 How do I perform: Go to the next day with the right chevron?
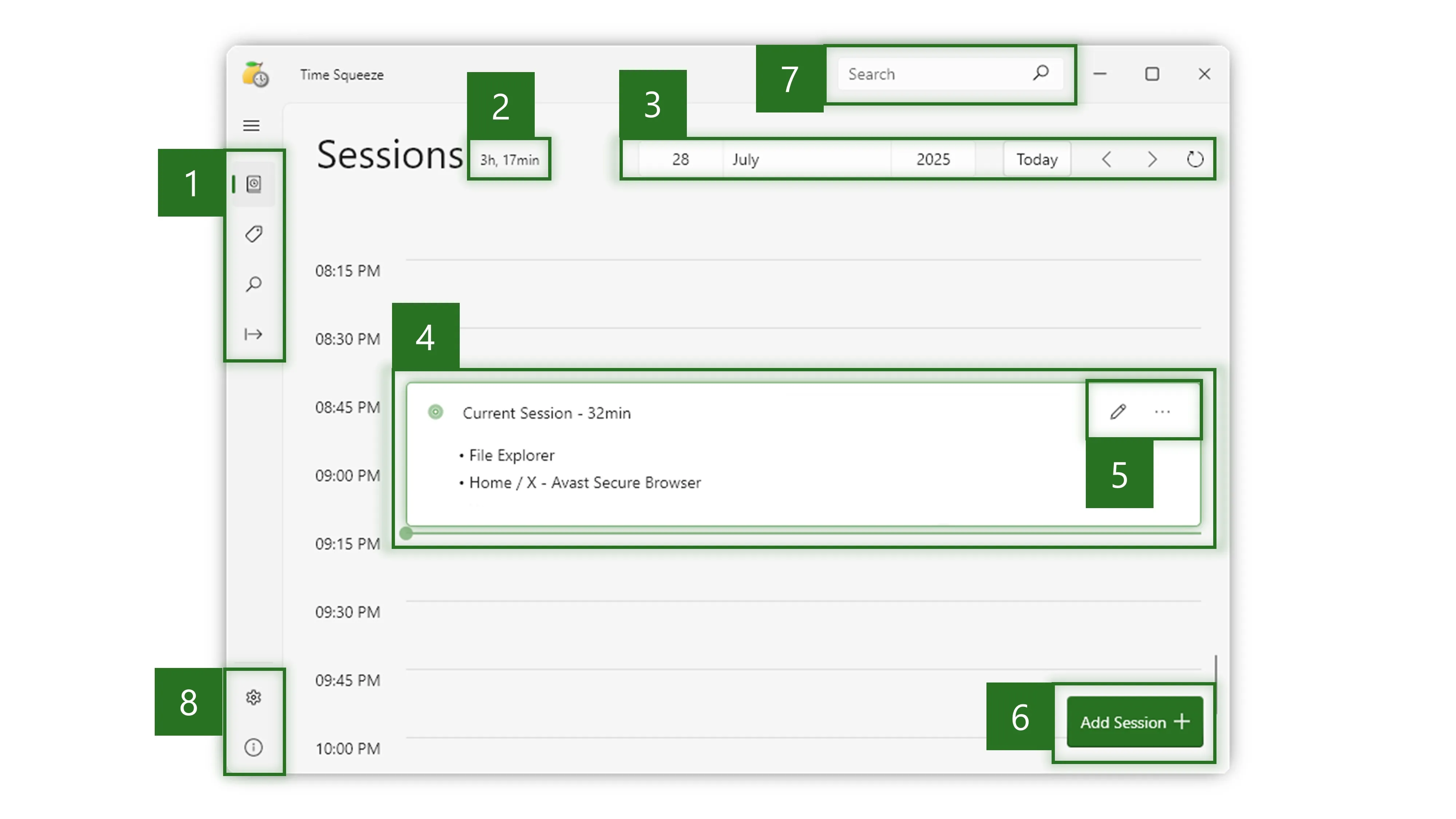[1151, 159]
